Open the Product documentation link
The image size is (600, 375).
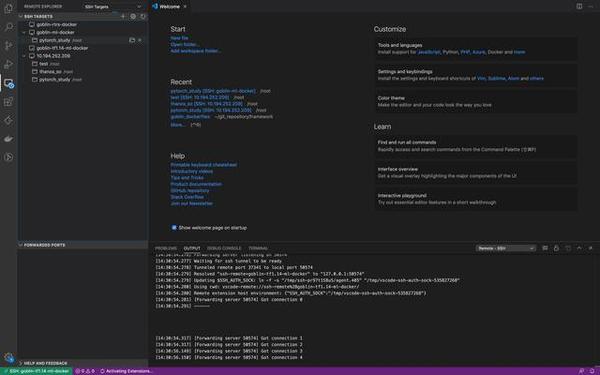[196, 184]
